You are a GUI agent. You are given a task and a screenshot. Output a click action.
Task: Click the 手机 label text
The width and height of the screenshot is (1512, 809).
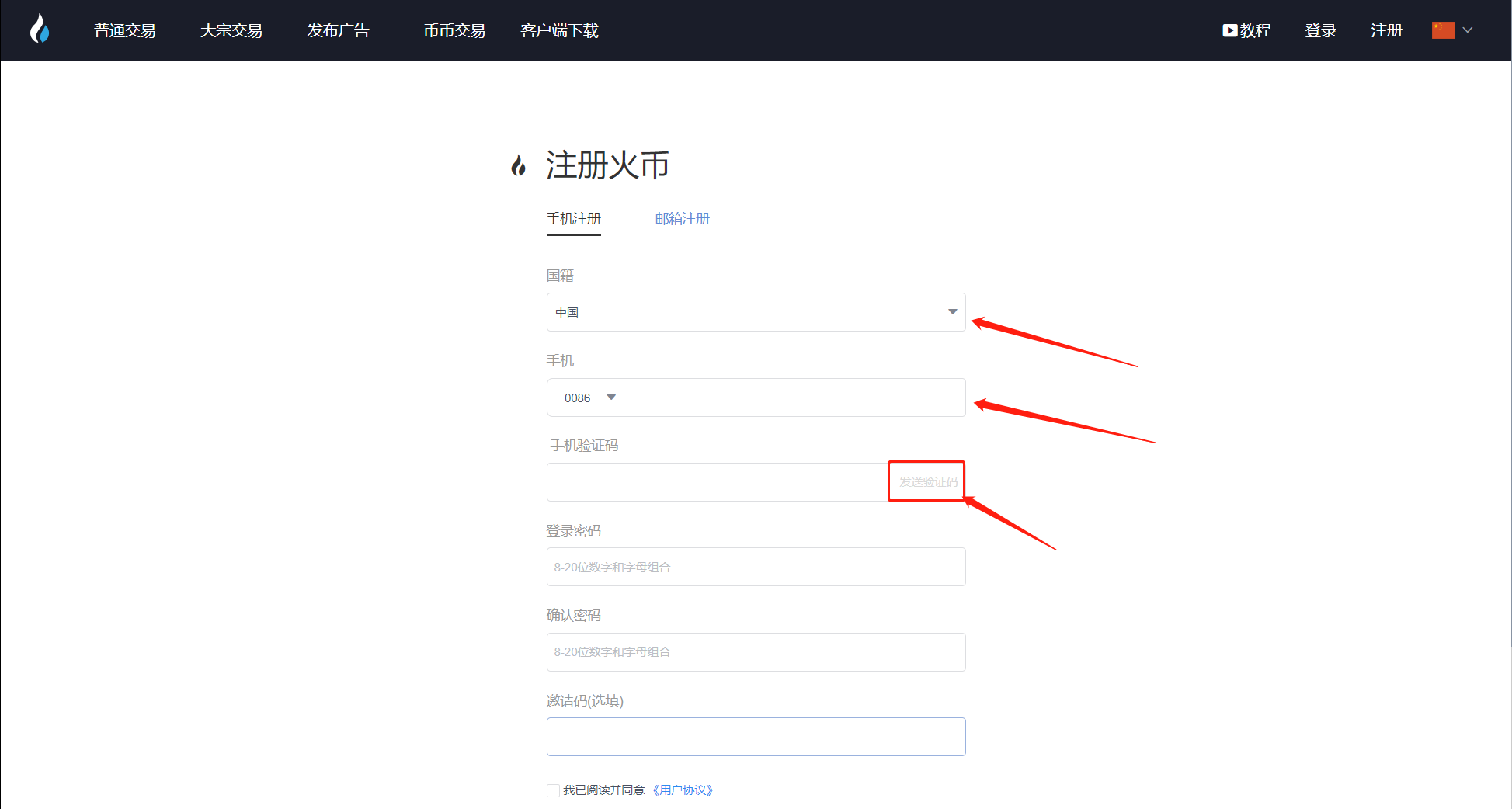tap(560, 361)
